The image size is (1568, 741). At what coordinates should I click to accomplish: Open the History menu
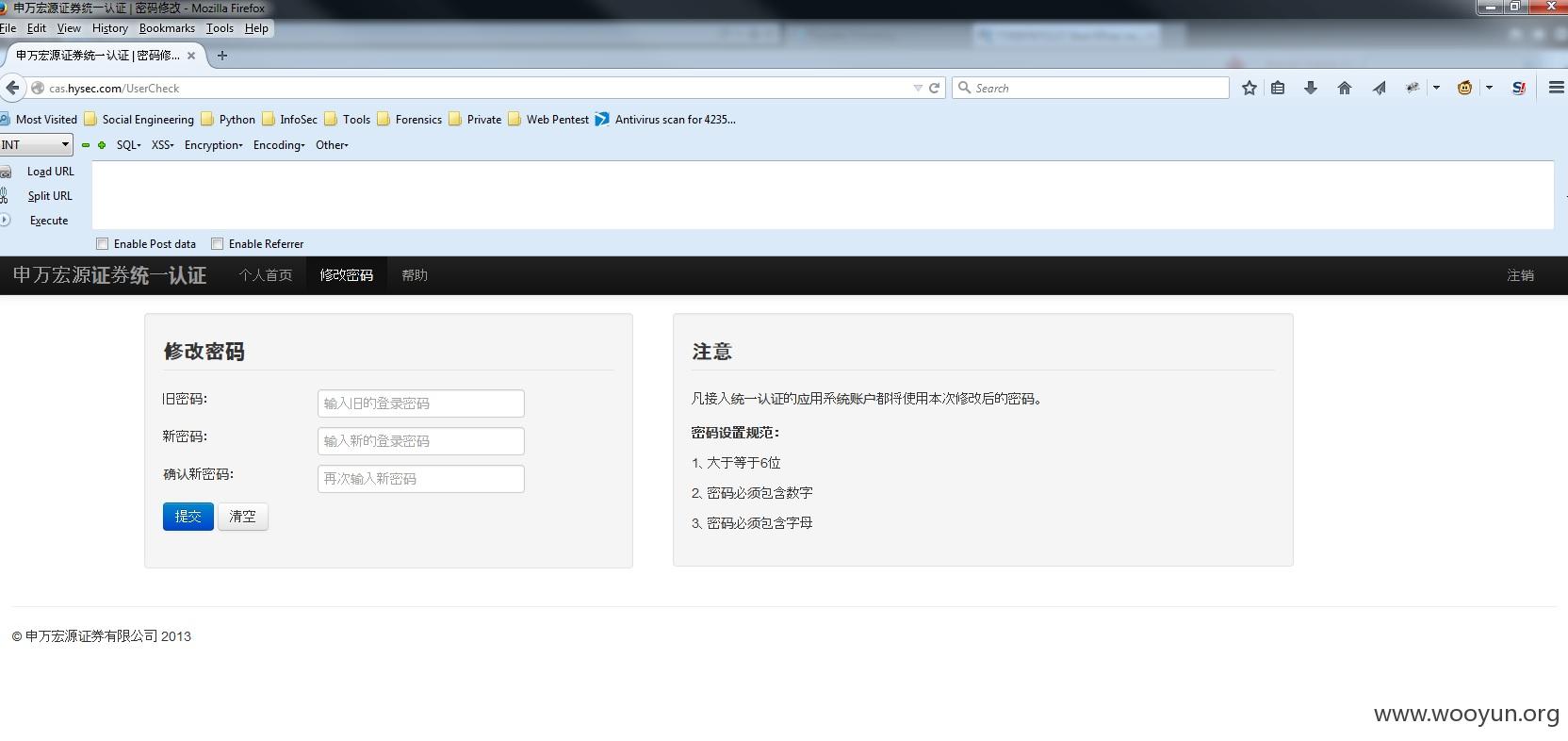coord(110,28)
